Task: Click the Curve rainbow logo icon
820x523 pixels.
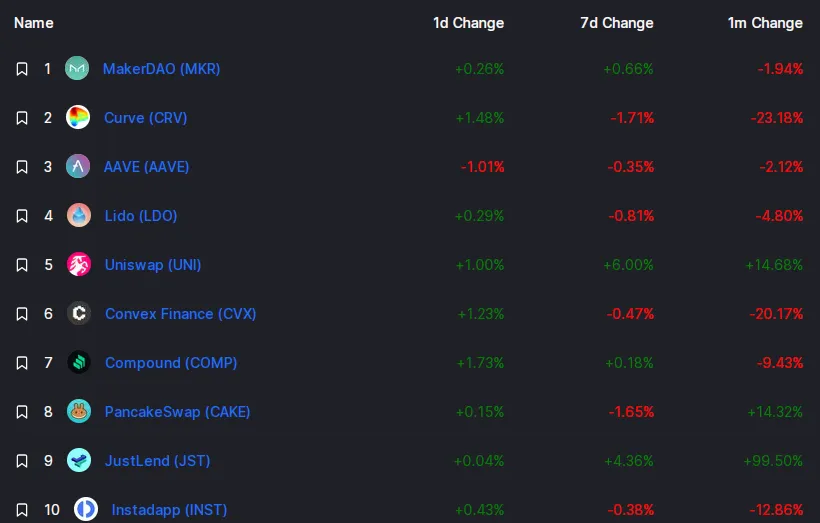Action: tap(78, 117)
